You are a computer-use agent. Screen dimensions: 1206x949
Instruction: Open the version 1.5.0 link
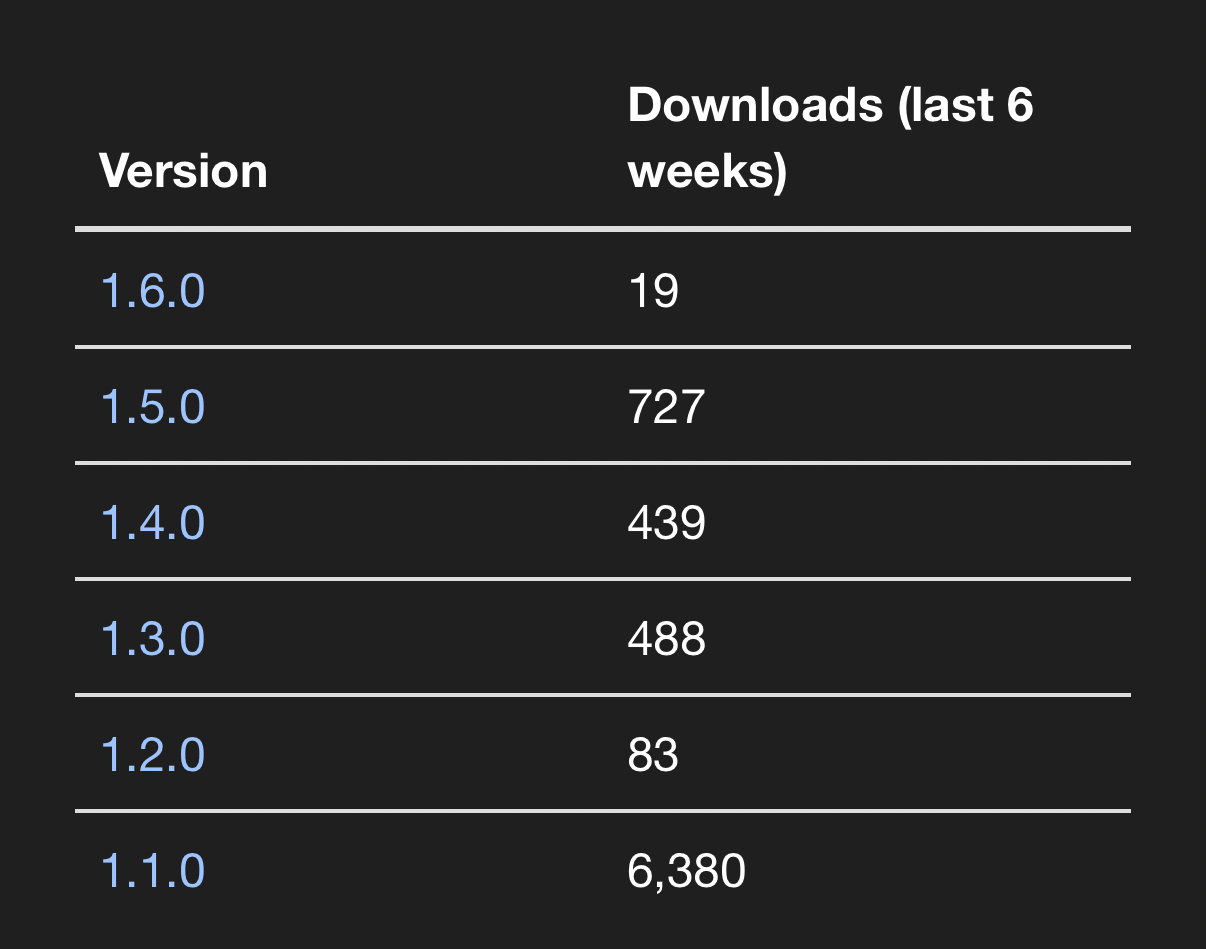coord(153,407)
